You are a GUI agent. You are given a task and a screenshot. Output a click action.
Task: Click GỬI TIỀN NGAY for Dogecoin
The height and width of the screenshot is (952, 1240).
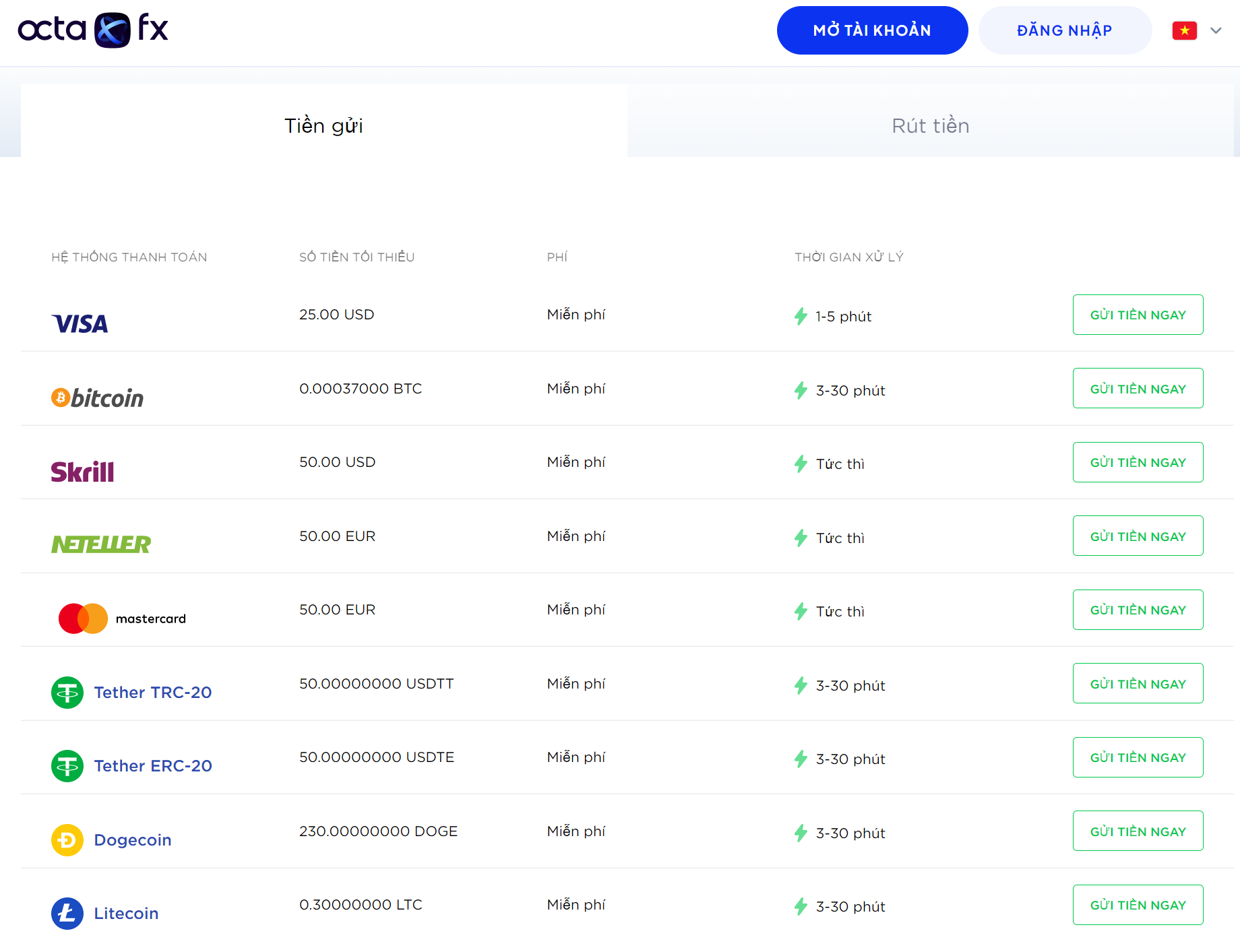[x=1138, y=831]
